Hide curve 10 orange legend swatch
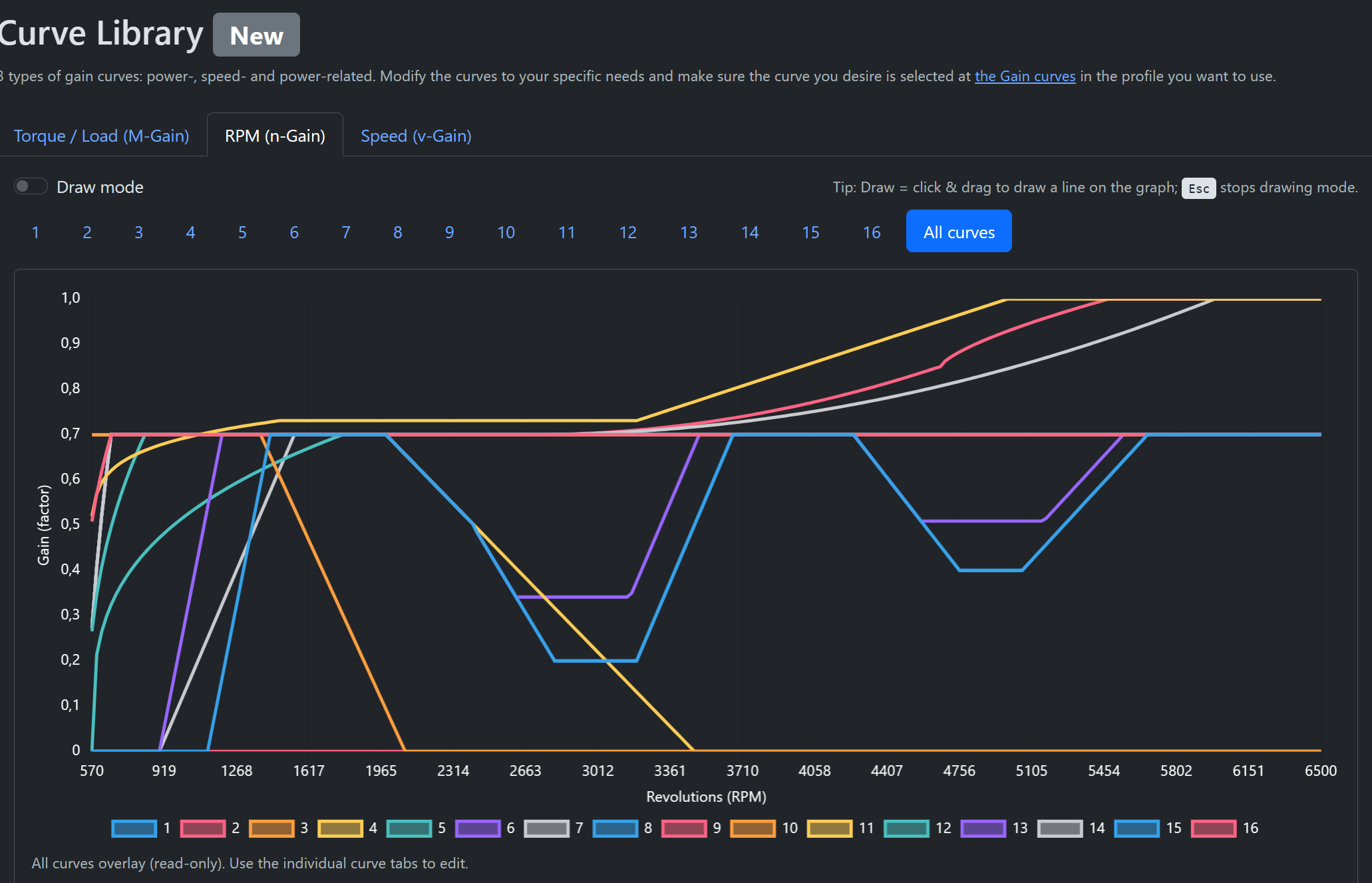 coord(753,828)
